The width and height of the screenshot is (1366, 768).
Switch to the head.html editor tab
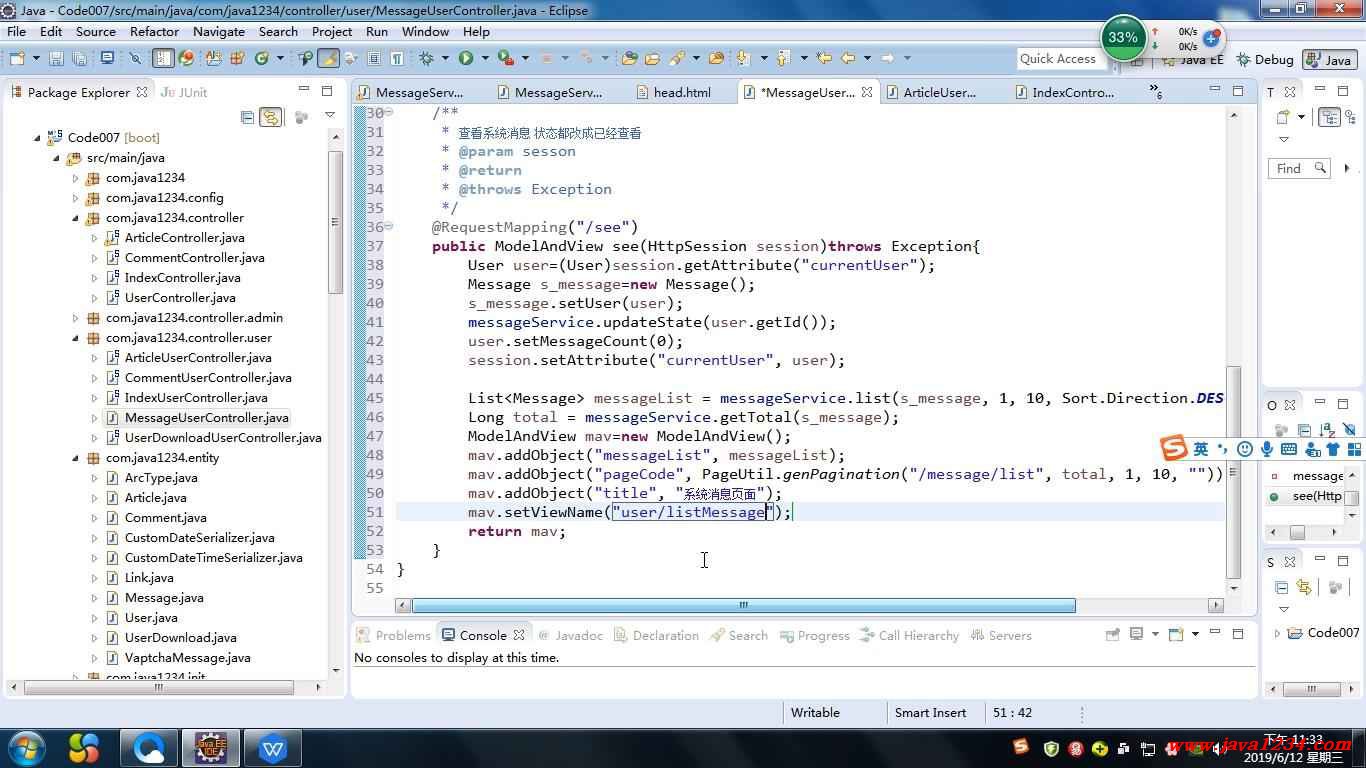pyautogui.click(x=681, y=92)
